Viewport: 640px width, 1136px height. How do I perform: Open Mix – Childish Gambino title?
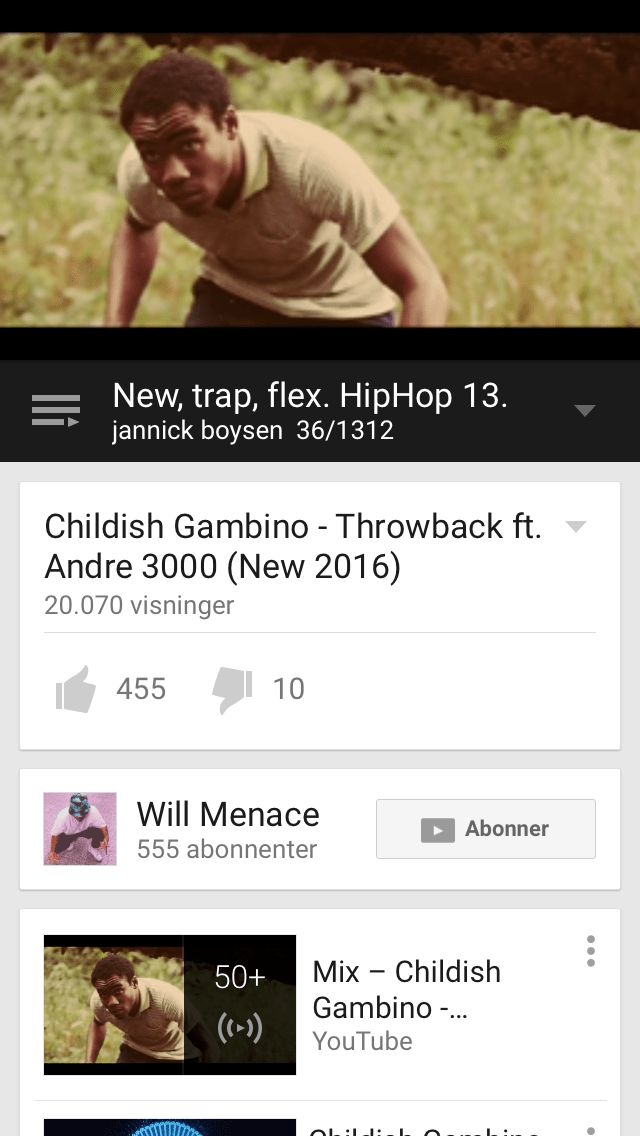pyautogui.click(x=407, y=990)
